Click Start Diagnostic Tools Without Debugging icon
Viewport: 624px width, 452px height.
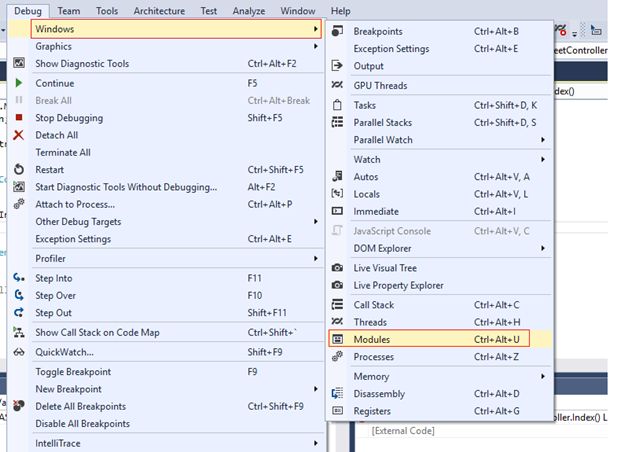coord(19,187)
